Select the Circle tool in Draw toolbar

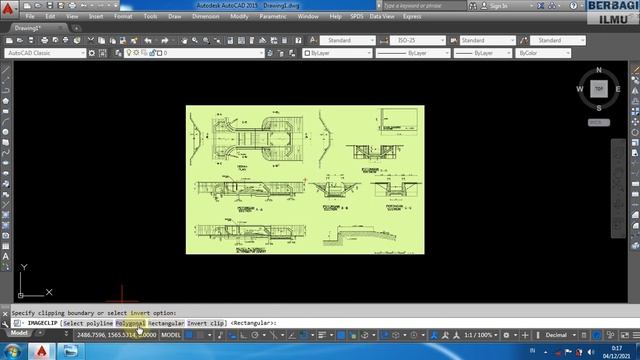coord(6,132)
